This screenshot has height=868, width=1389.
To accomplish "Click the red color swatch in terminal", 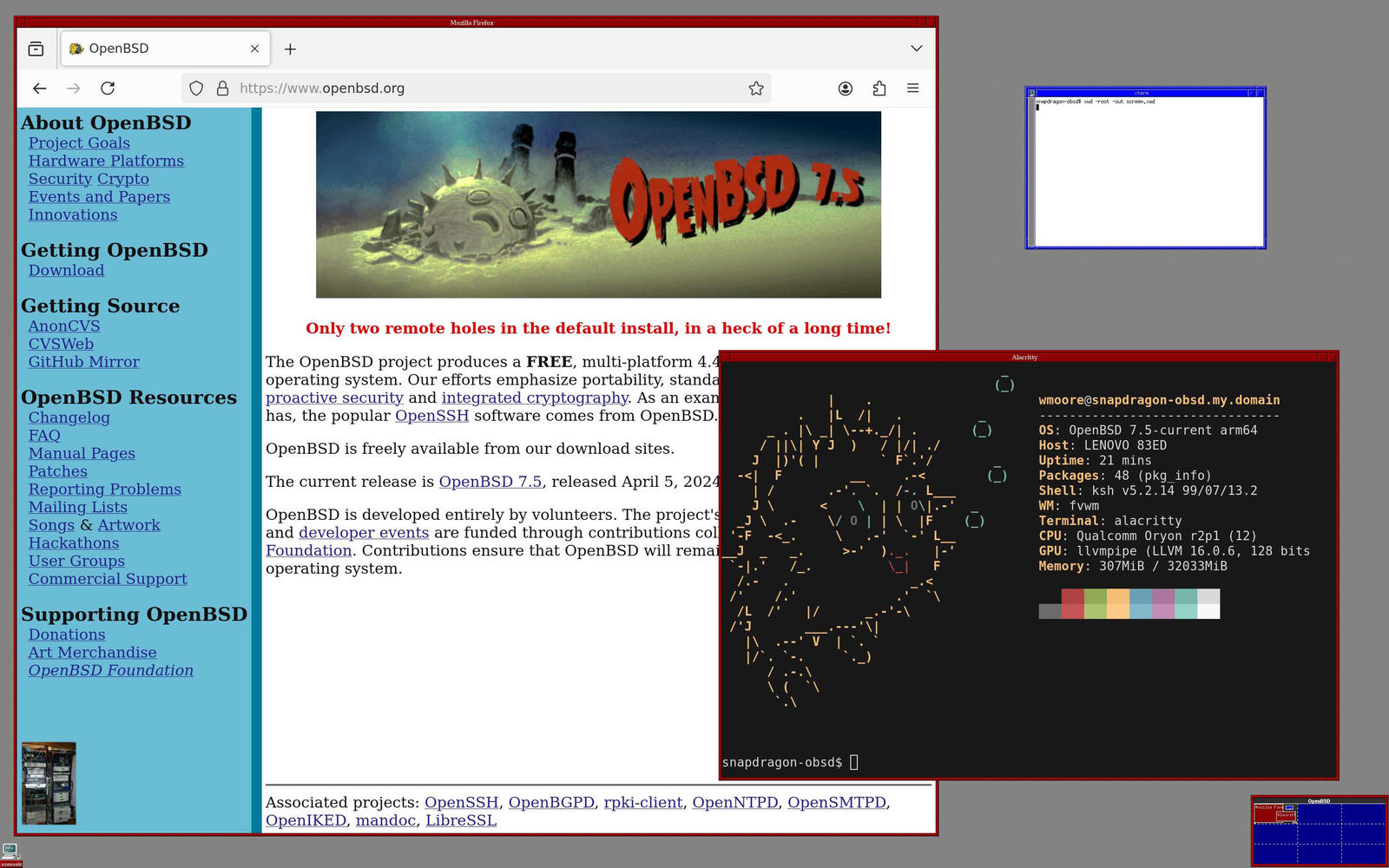I will (1072, 603).
